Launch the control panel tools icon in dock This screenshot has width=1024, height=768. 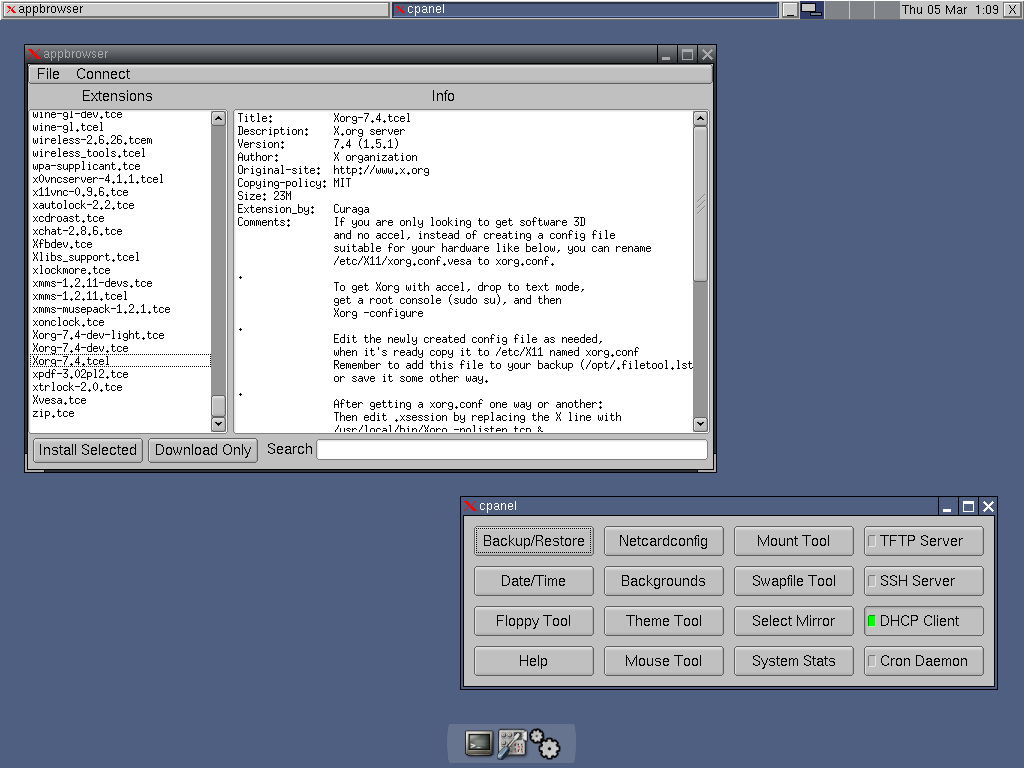(512, 744)
